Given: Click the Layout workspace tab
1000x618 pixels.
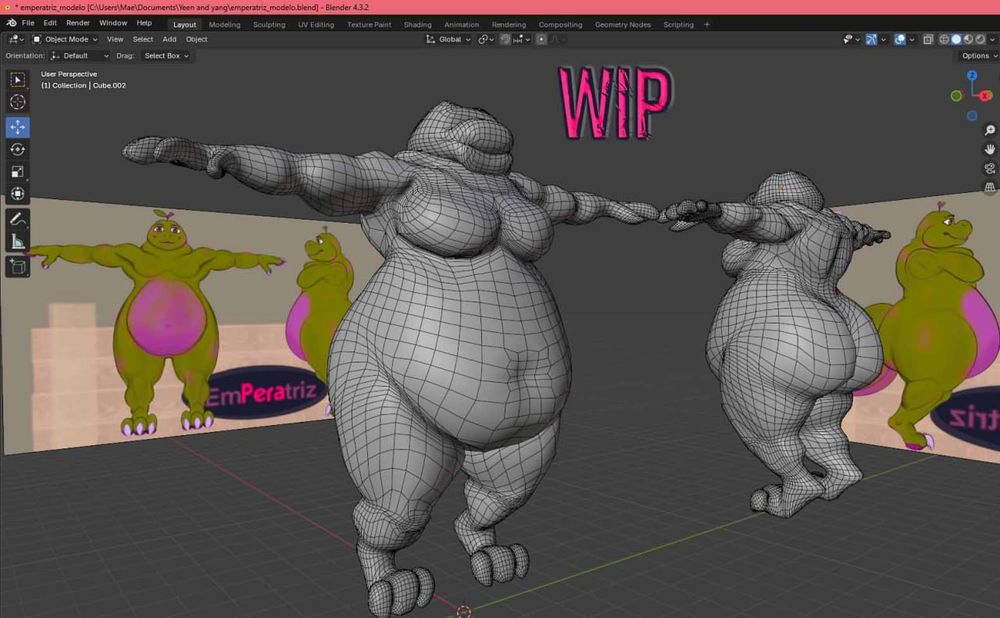Looking at the screenshot, I should [184, 25].
